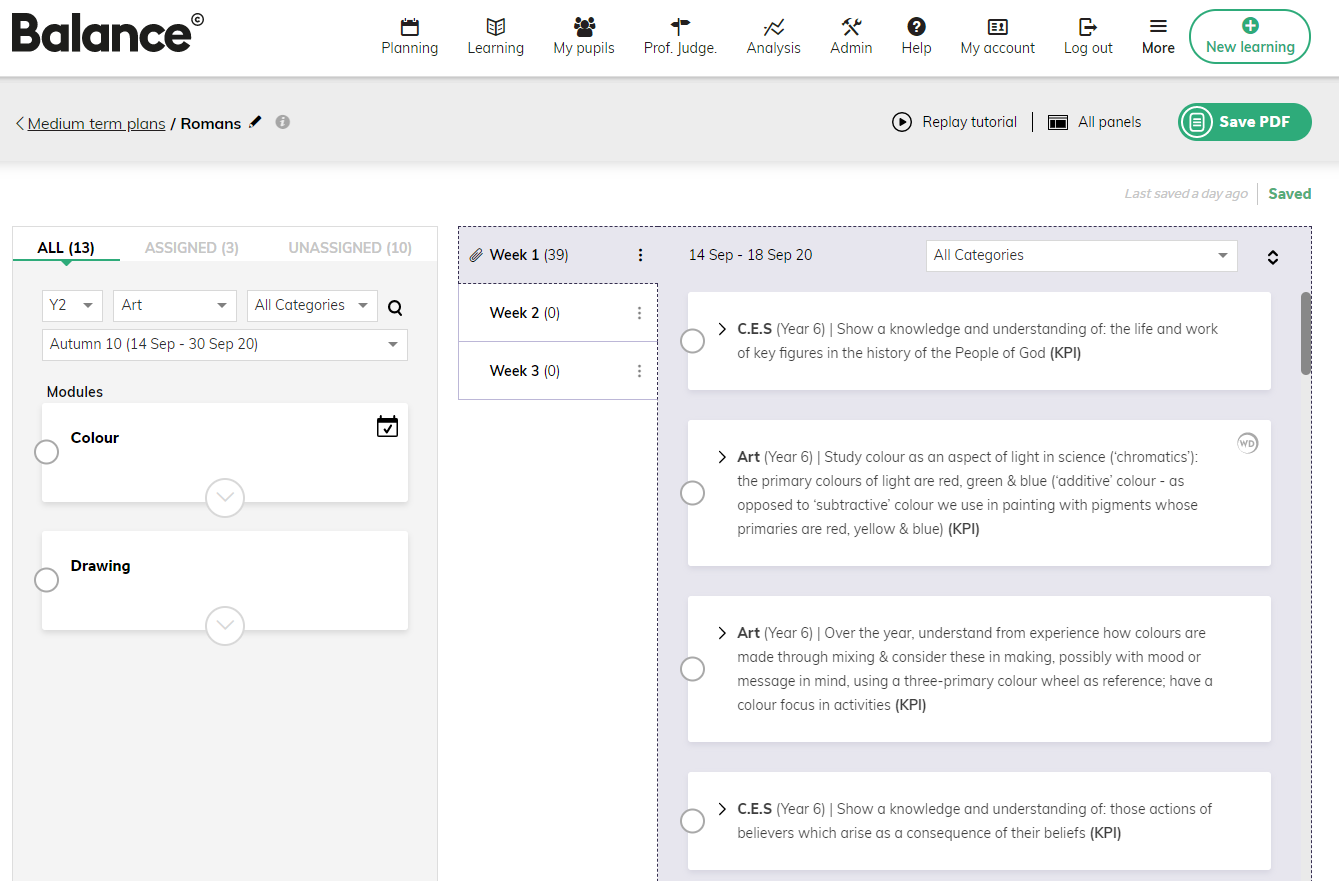Screen dimensions: 1339x881
Task: Open the Y2 year dropdown
Action: tap(72, 305)
